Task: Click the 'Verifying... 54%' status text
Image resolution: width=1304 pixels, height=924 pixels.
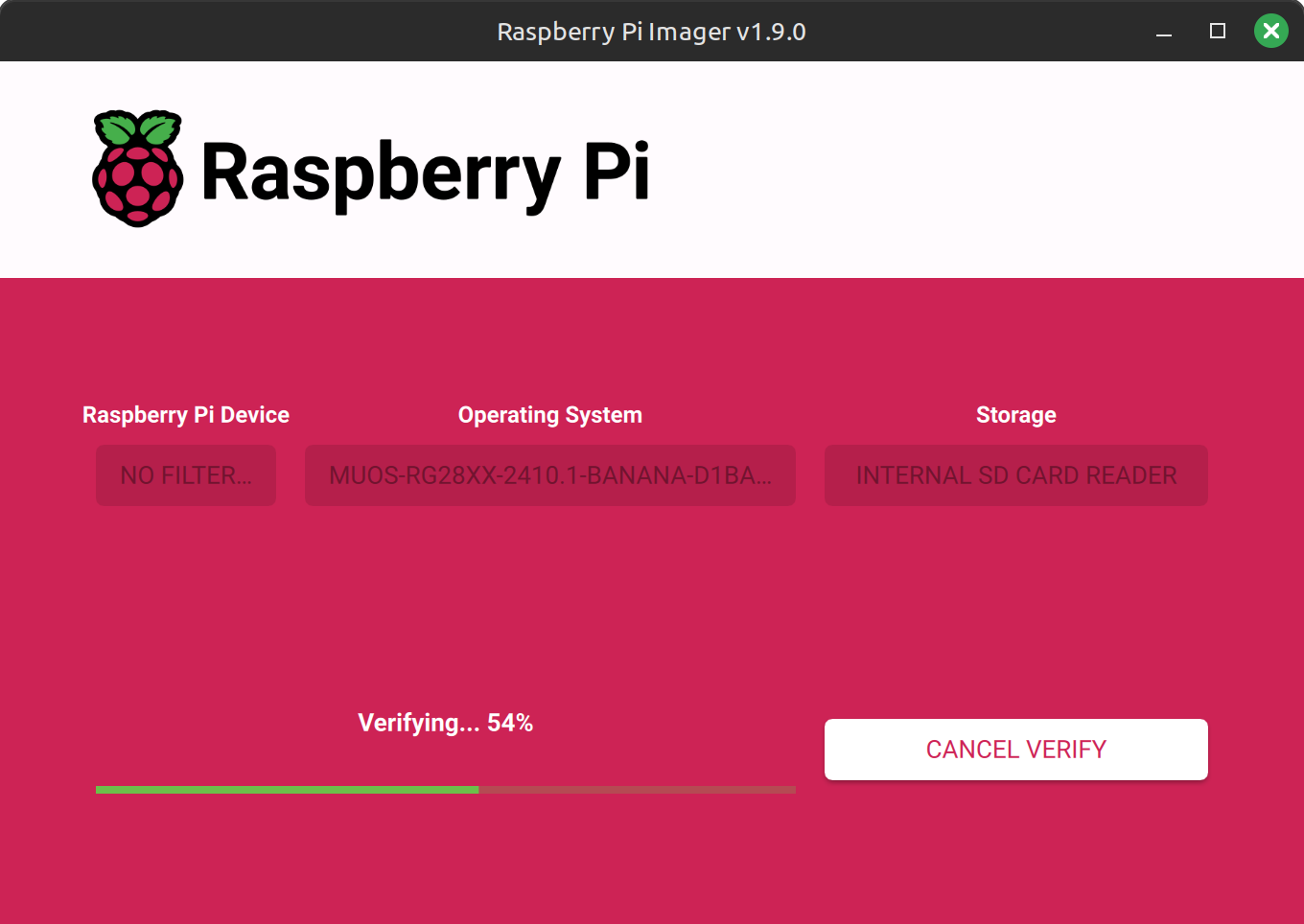Action: pyautogui.click(x=446, y=723)
